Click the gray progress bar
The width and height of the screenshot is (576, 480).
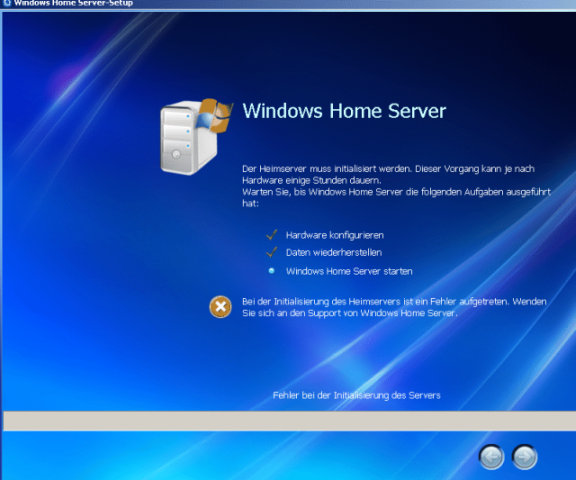tap(289, 421)
